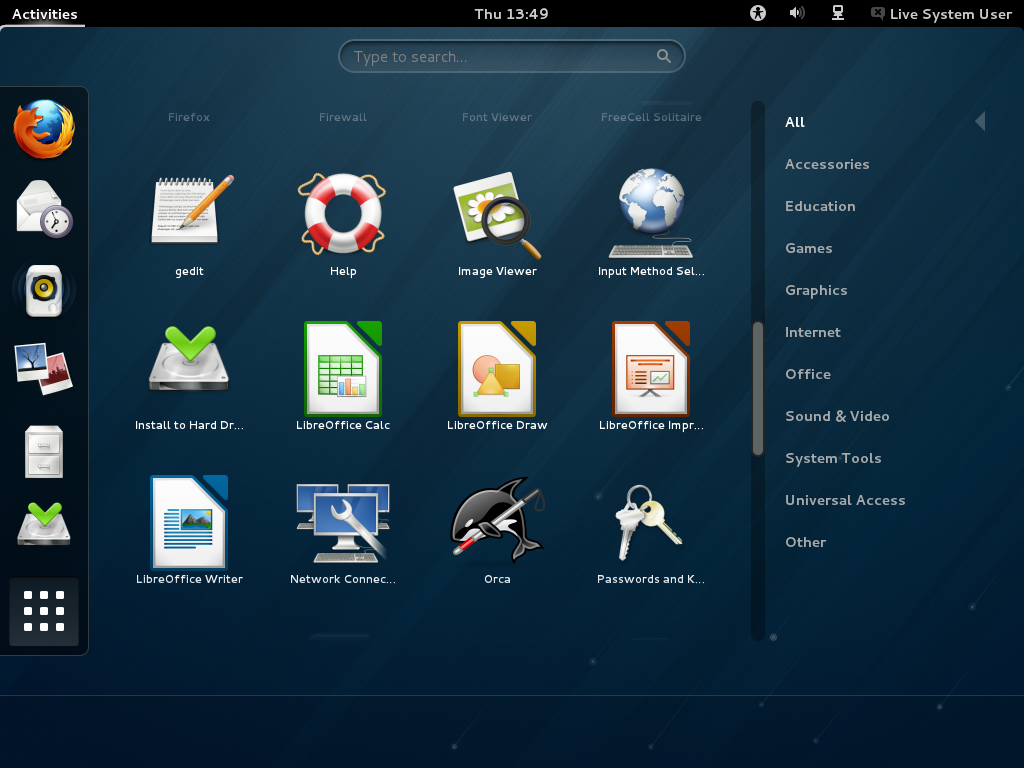Open clock and calendar Thu 13:49

(511, 14)
